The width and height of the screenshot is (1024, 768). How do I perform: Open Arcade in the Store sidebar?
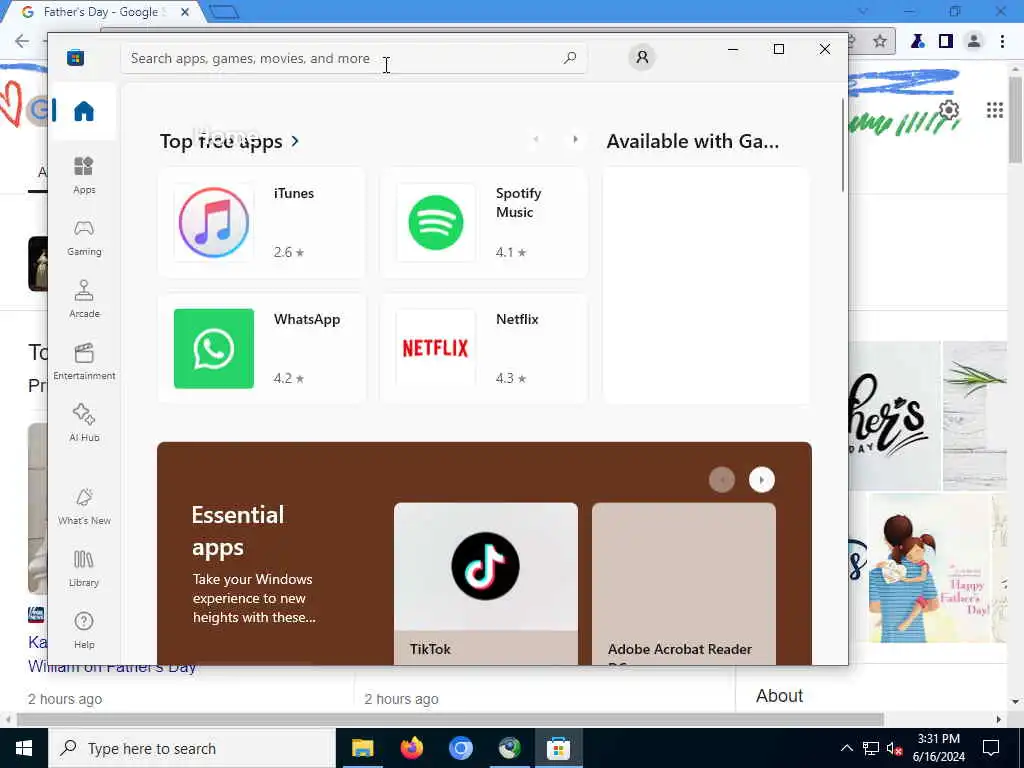(84, 300)
